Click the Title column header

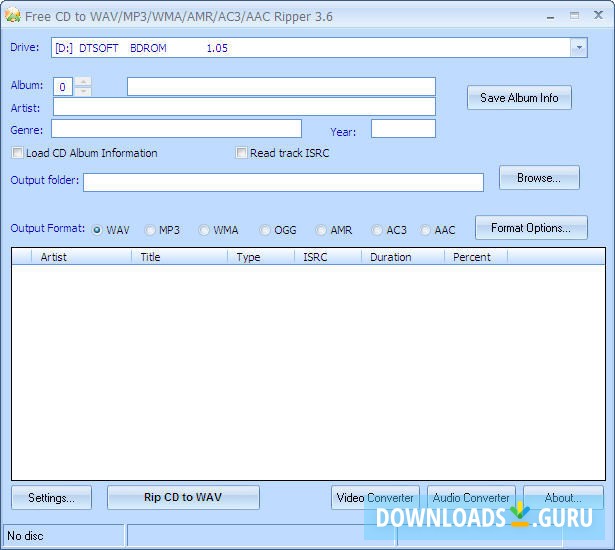tap(180, 257)
